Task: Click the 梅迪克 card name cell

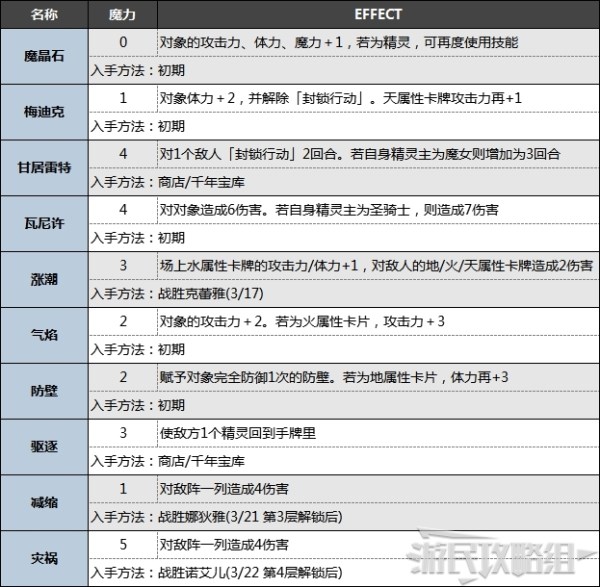Action: point(44,112)
